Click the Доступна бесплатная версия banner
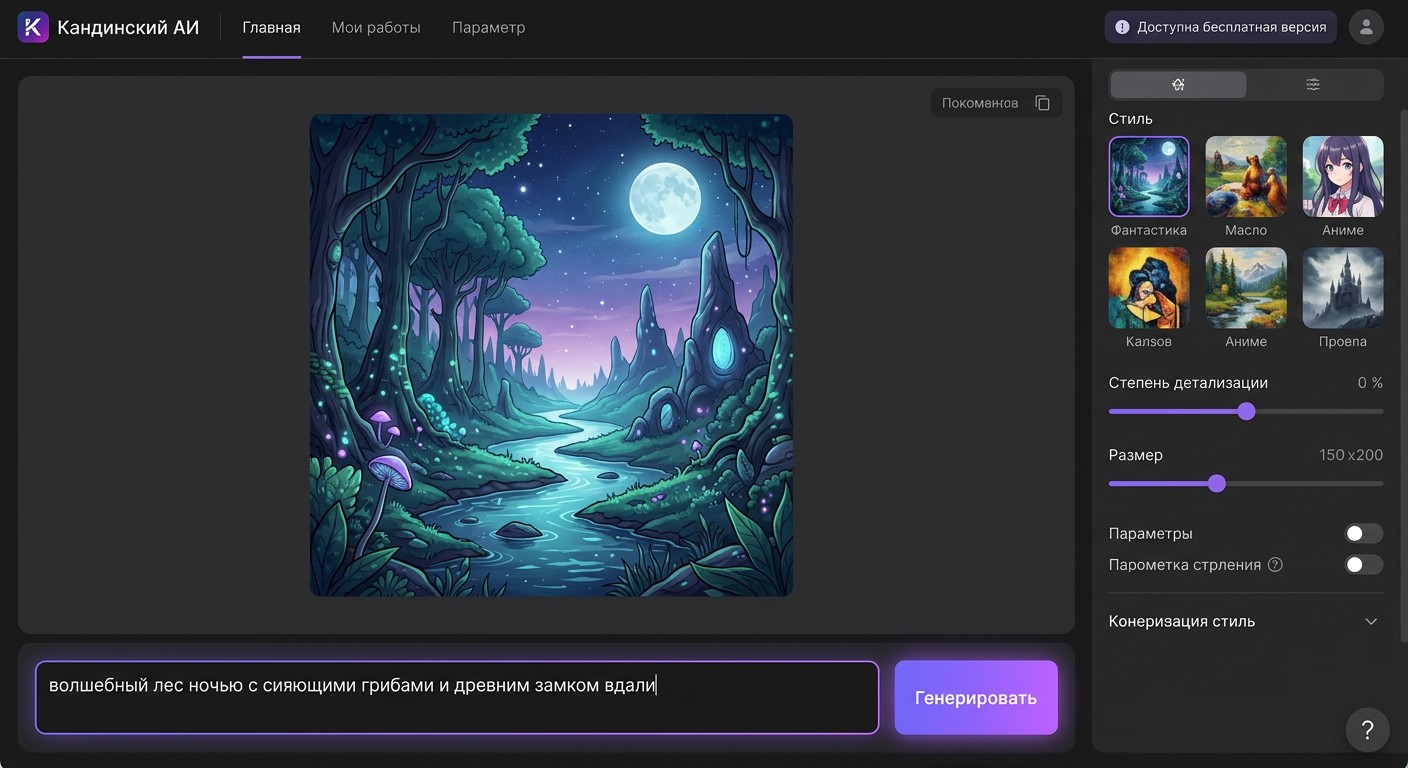 tap(1220, 27)
